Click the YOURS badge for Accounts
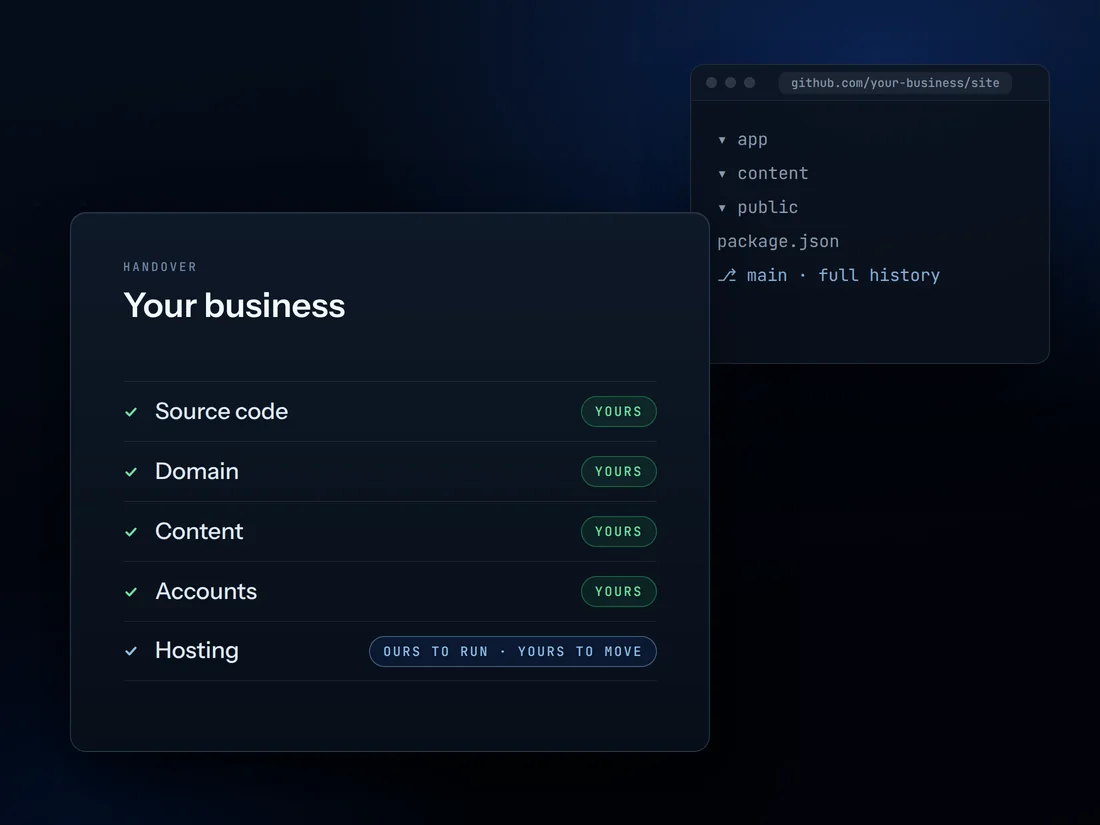 click(x=619, y=591)
